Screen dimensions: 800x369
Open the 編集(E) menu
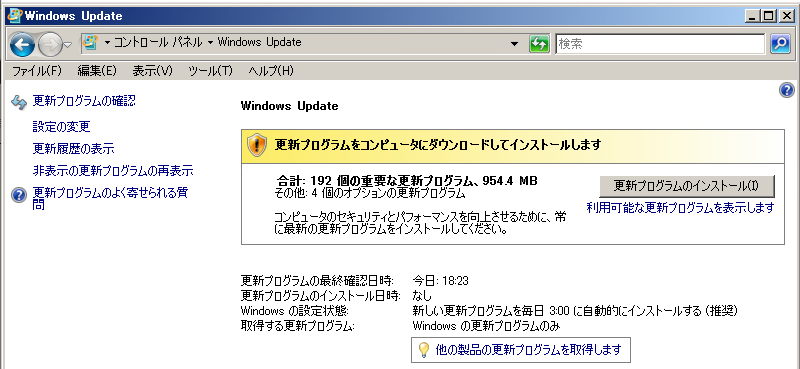pos(97,71)
